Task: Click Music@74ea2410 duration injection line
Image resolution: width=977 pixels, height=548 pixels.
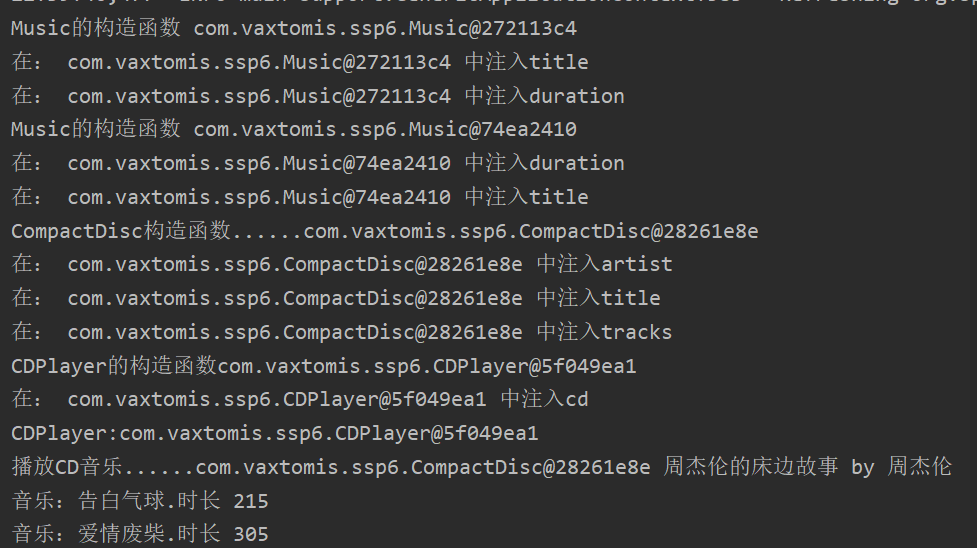Action: click(318, 163)
